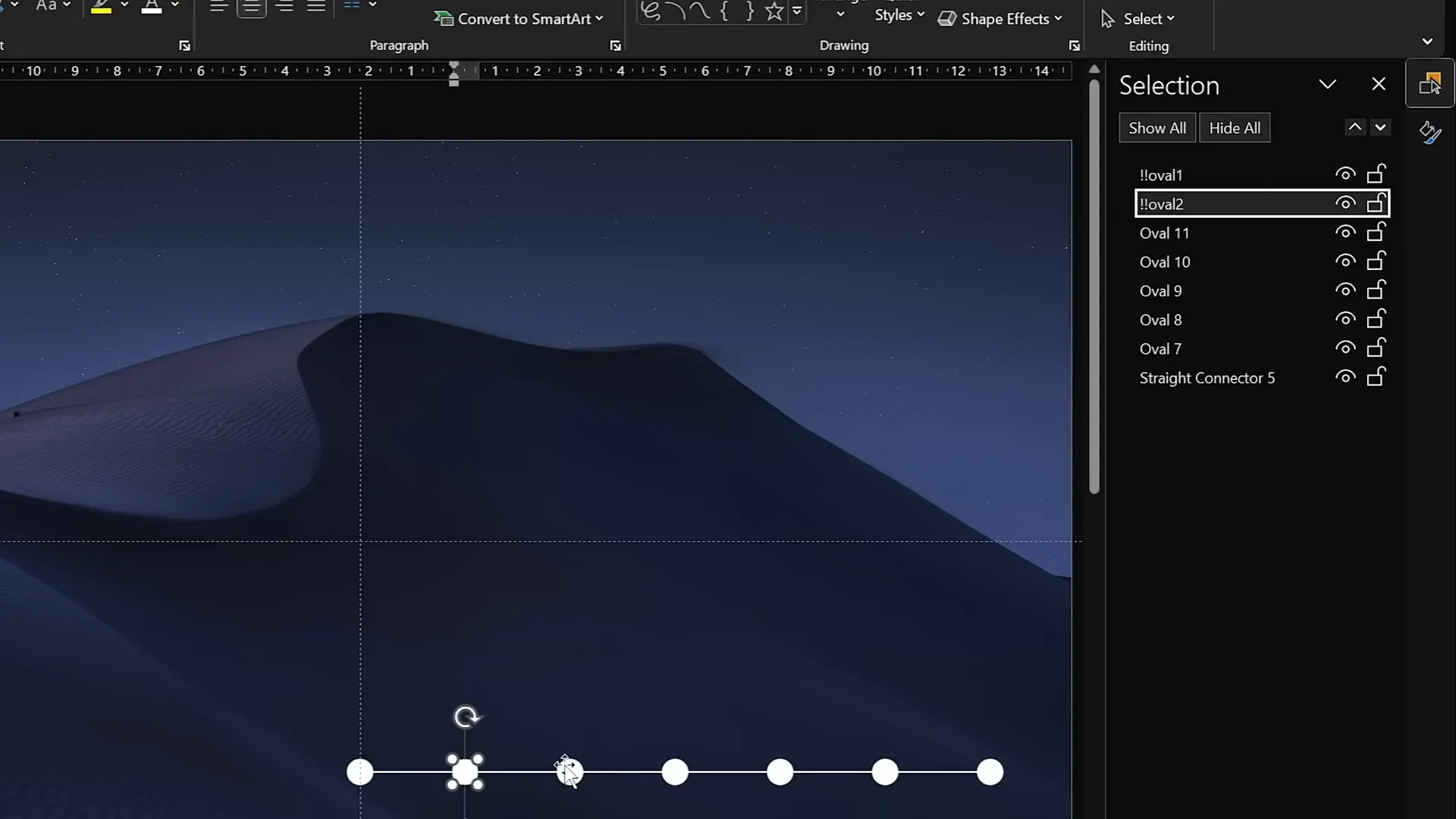Screen dimensions: 1456x819
Task: Open the Quick Styles dropdown
Action: tap(899, 14)
